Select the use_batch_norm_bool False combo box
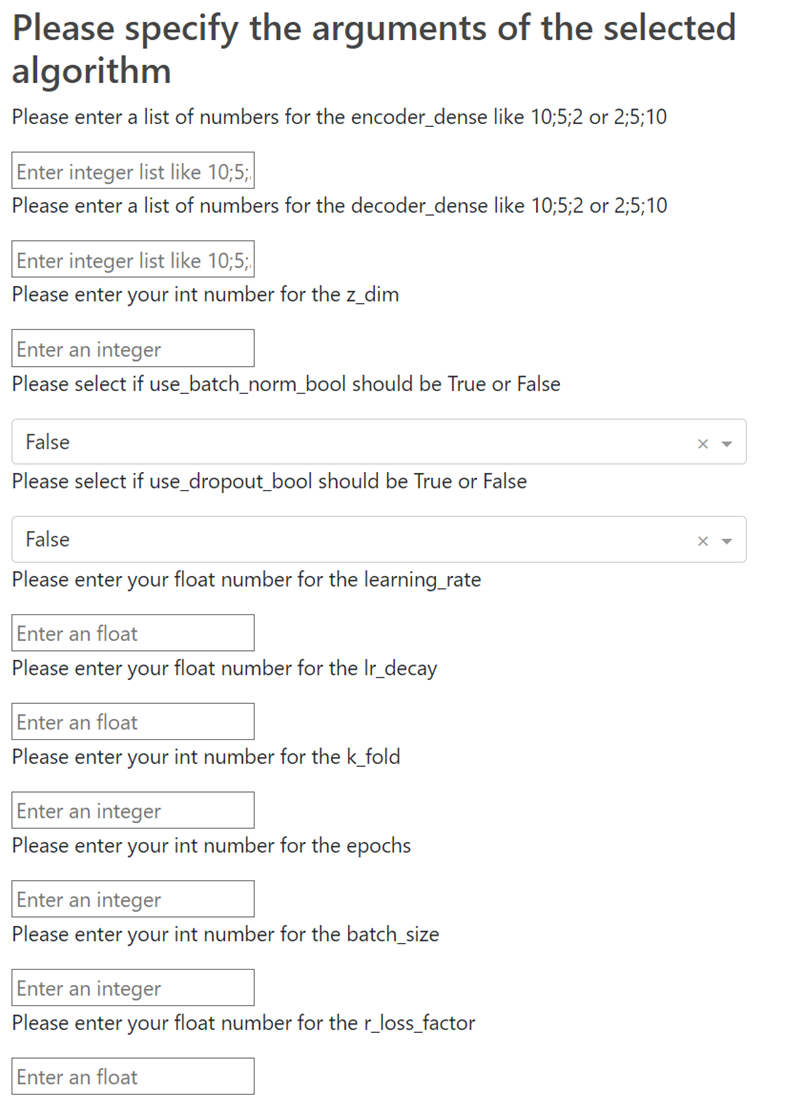Image resolution: width=801 pixels, height=1105 pixels. [x=379, y=442]
